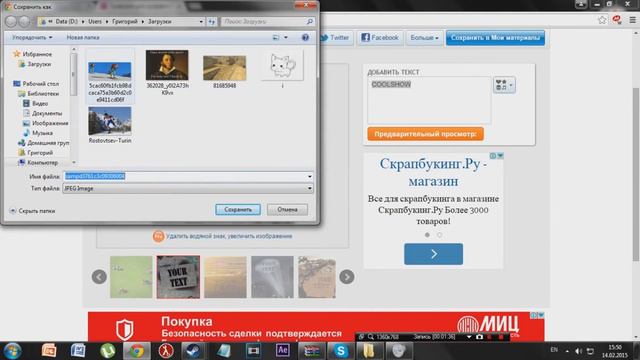Viewport: 640px width, 360px height.
Task: Click the camera icon on recording bar
Action: [x=479, y=337]
